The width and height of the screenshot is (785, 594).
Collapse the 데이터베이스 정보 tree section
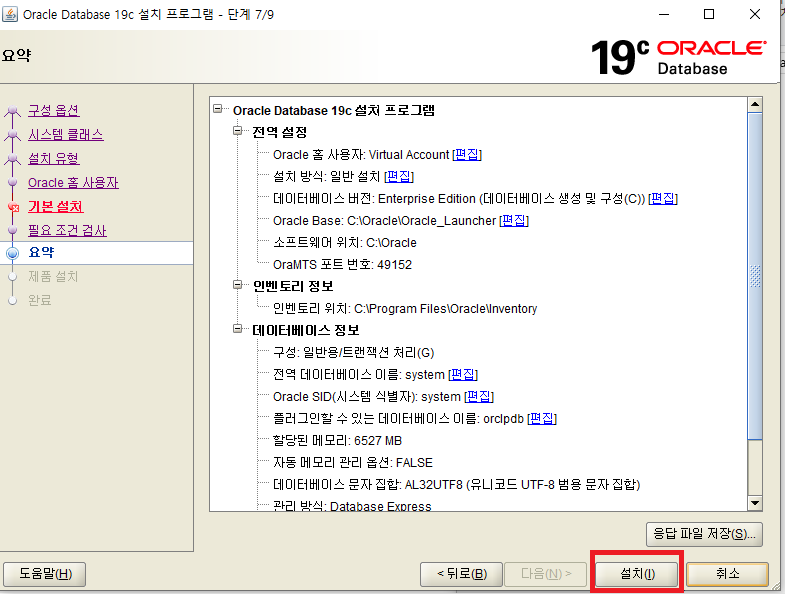point(237,329)
